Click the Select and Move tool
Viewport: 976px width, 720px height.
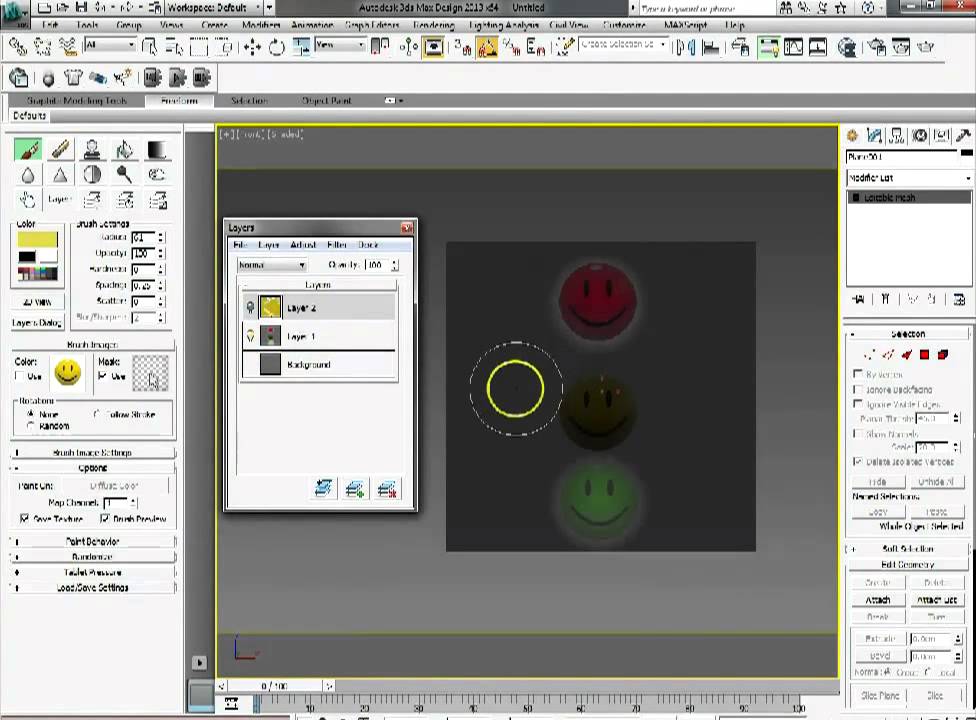pos(252,47)
